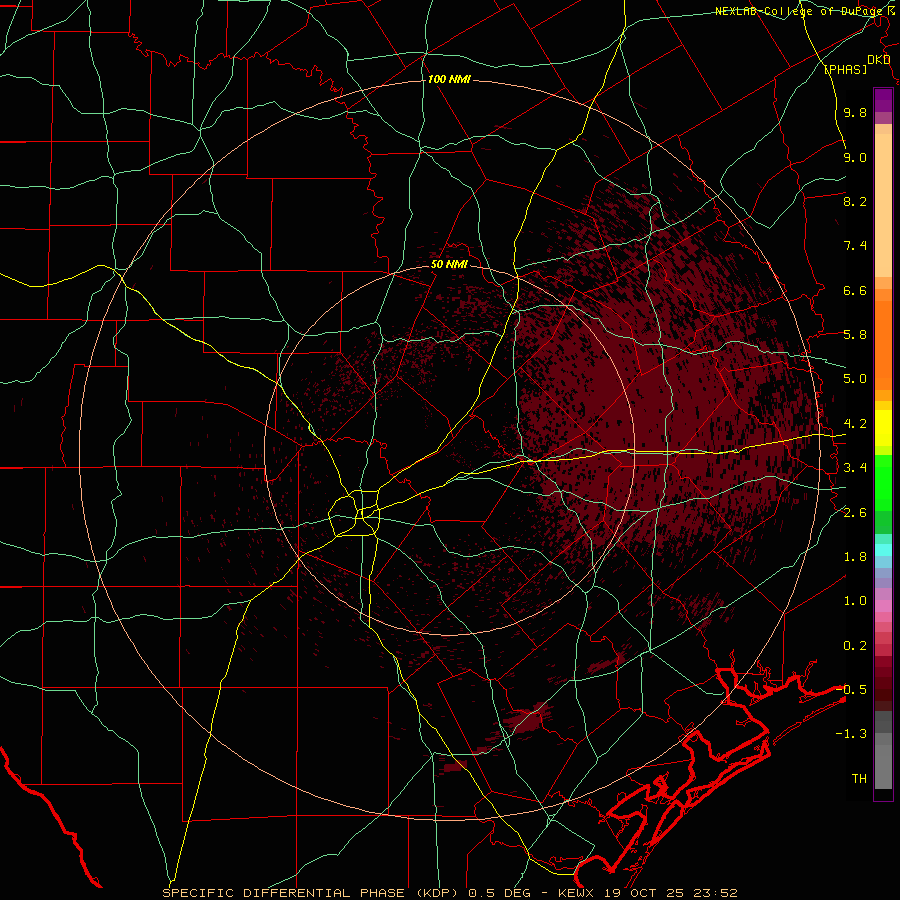Click the 5.0 scale value
This screenshot has width=900, height=900.
(855, 379)
